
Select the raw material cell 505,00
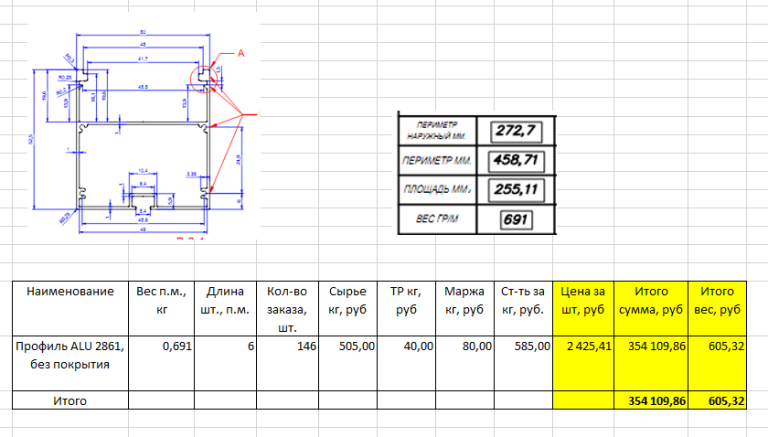coord(348,364)
